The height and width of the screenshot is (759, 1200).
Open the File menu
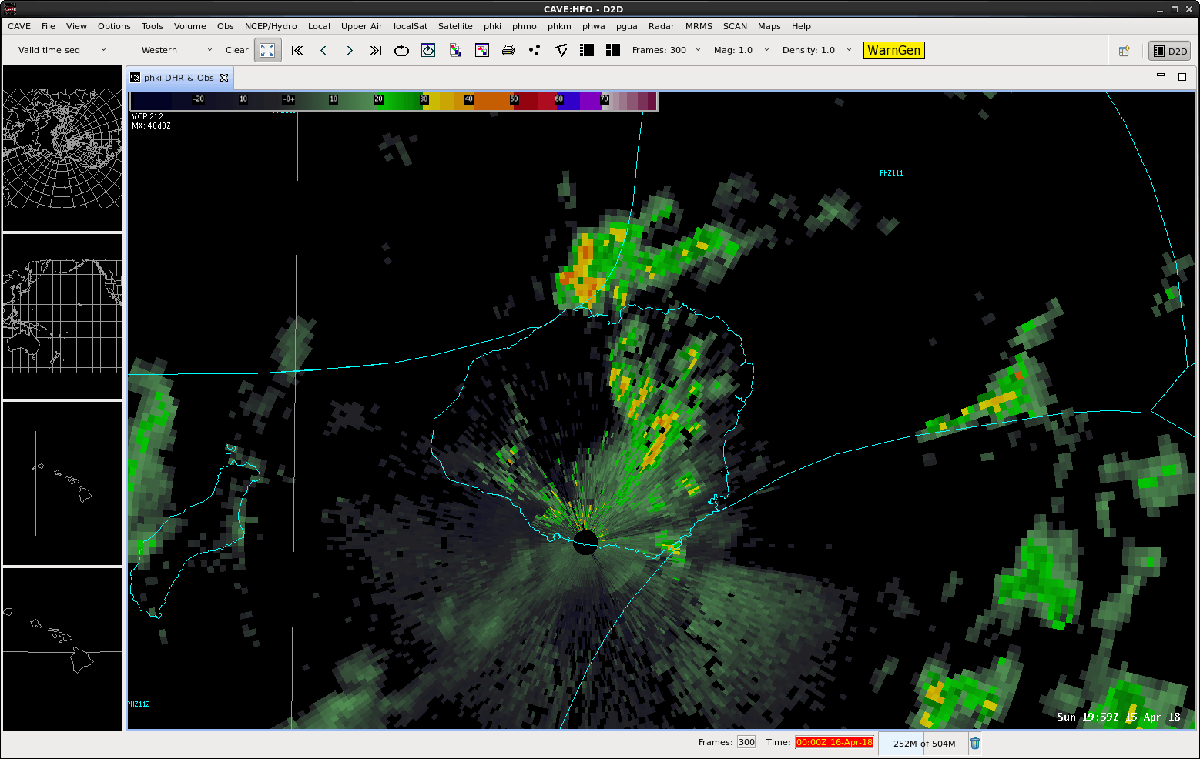coord(49,26)
